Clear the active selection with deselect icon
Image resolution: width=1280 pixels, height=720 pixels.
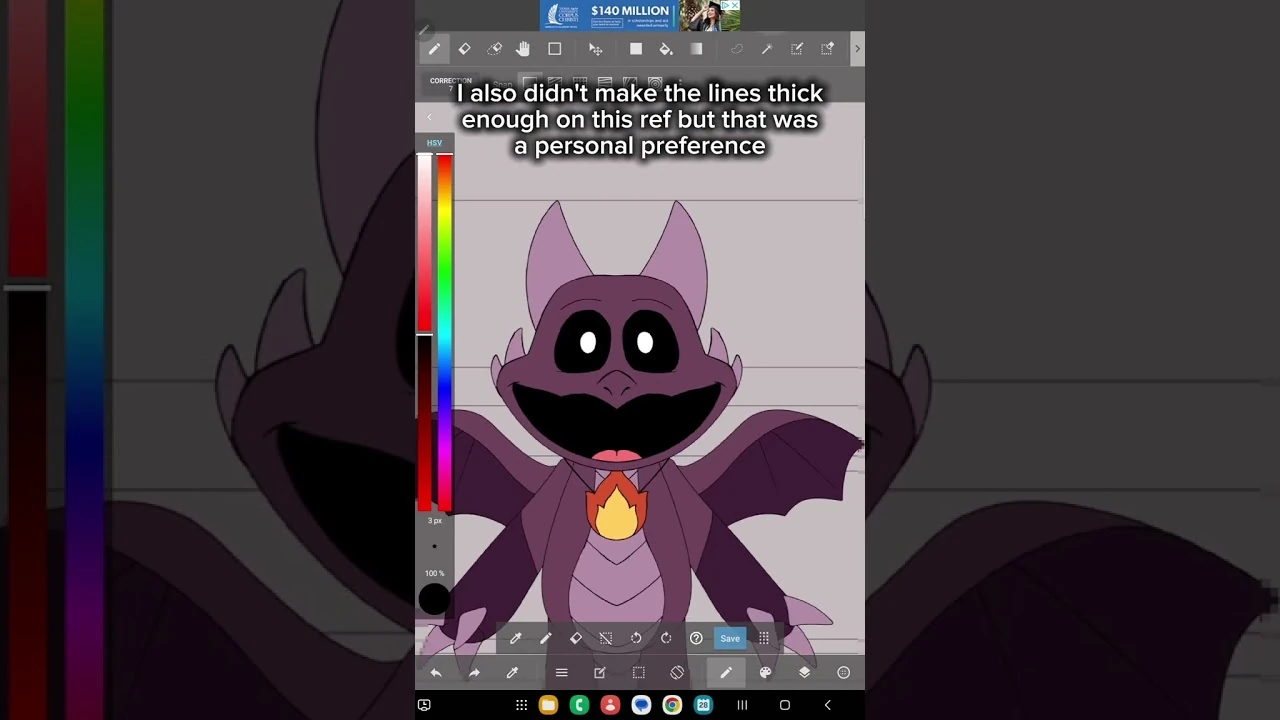[606, 638]
